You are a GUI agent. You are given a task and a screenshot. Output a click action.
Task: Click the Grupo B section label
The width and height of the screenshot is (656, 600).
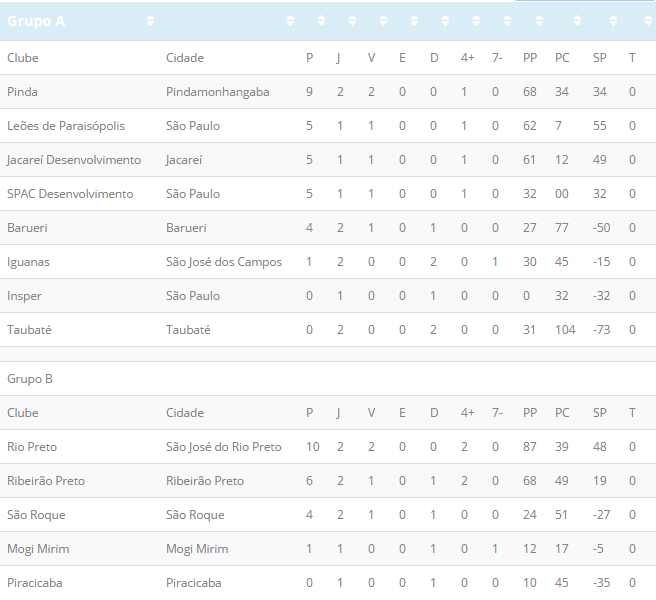[x=30, y=379]
